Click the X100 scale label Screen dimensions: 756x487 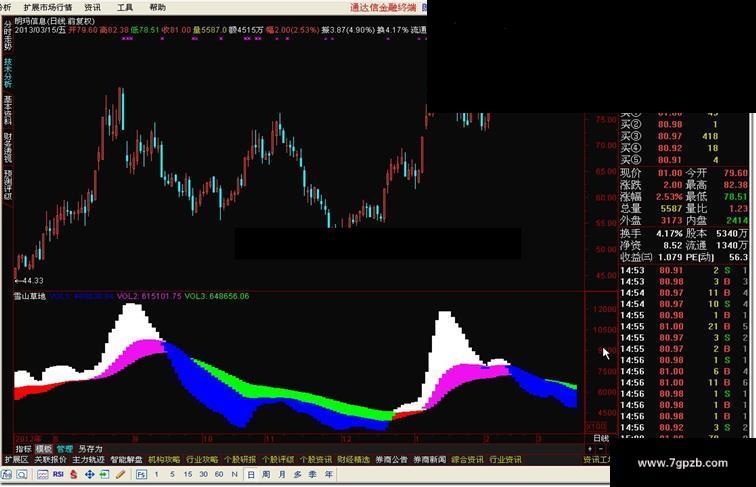point(596,426)
